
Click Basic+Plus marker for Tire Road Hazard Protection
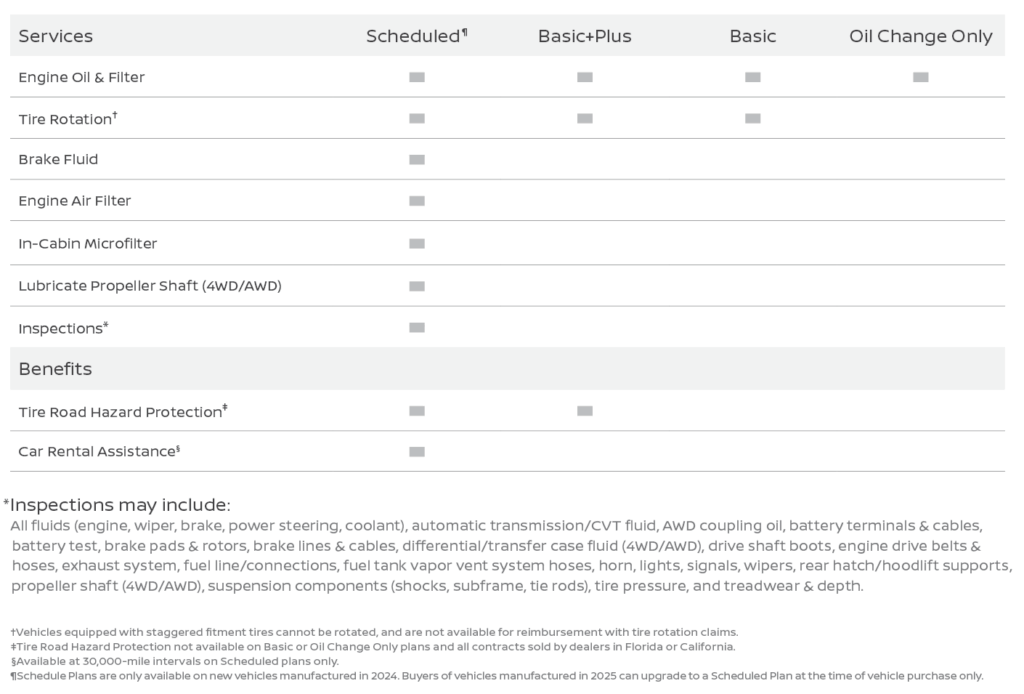585,411
